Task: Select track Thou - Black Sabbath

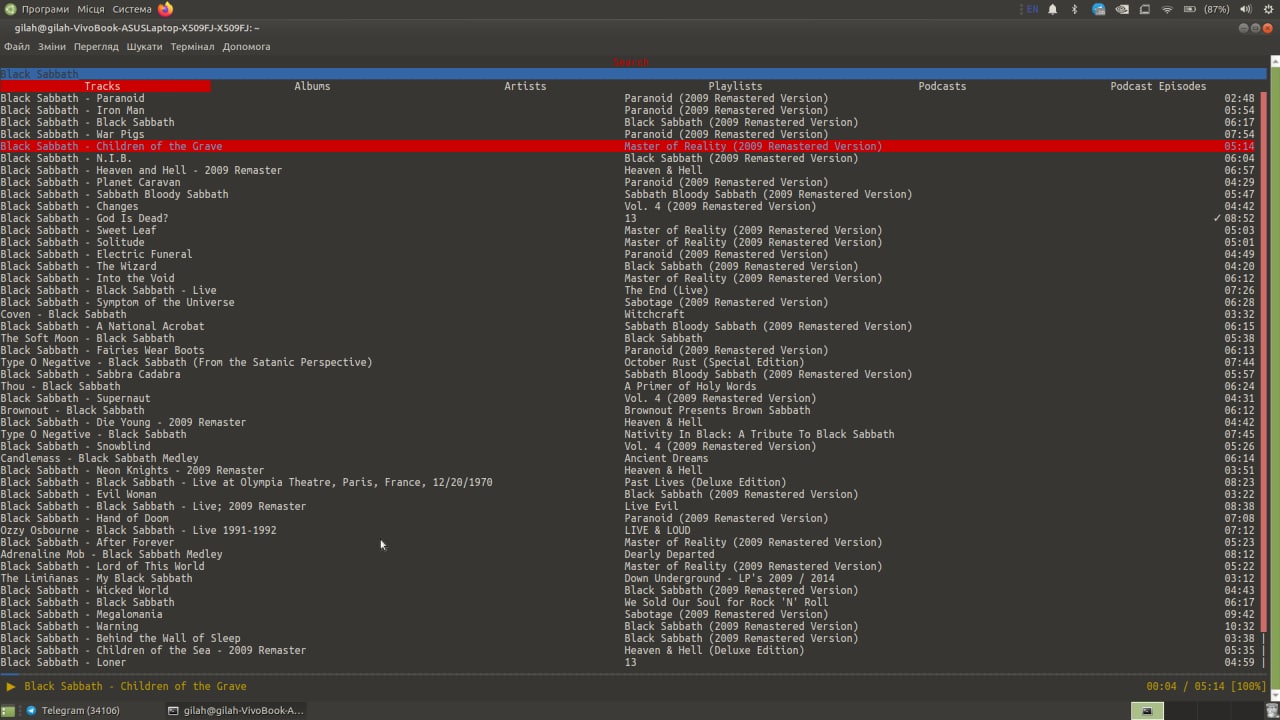Action: pos(60,386)
